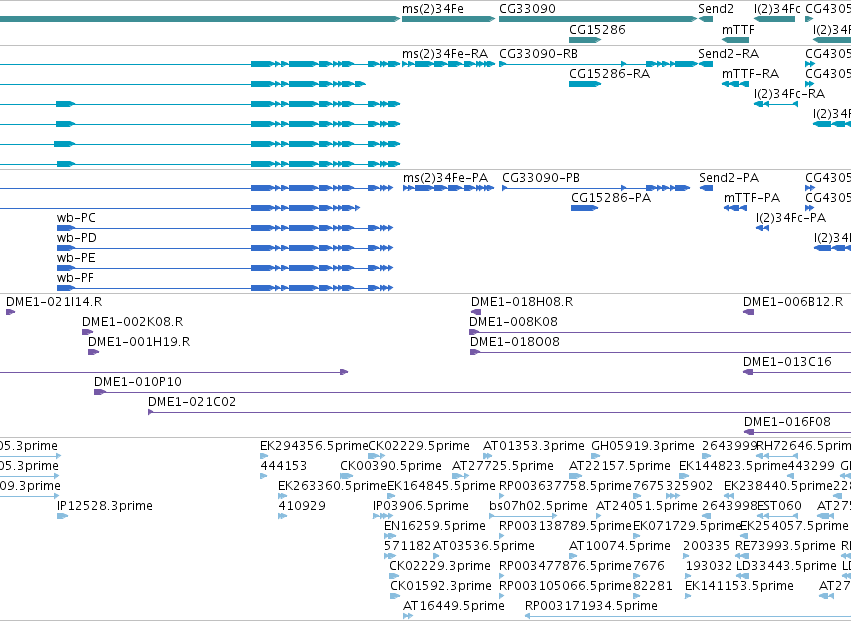
Task: Click the DME1-021I14.R clone label
Action: (x=54, y=302)
